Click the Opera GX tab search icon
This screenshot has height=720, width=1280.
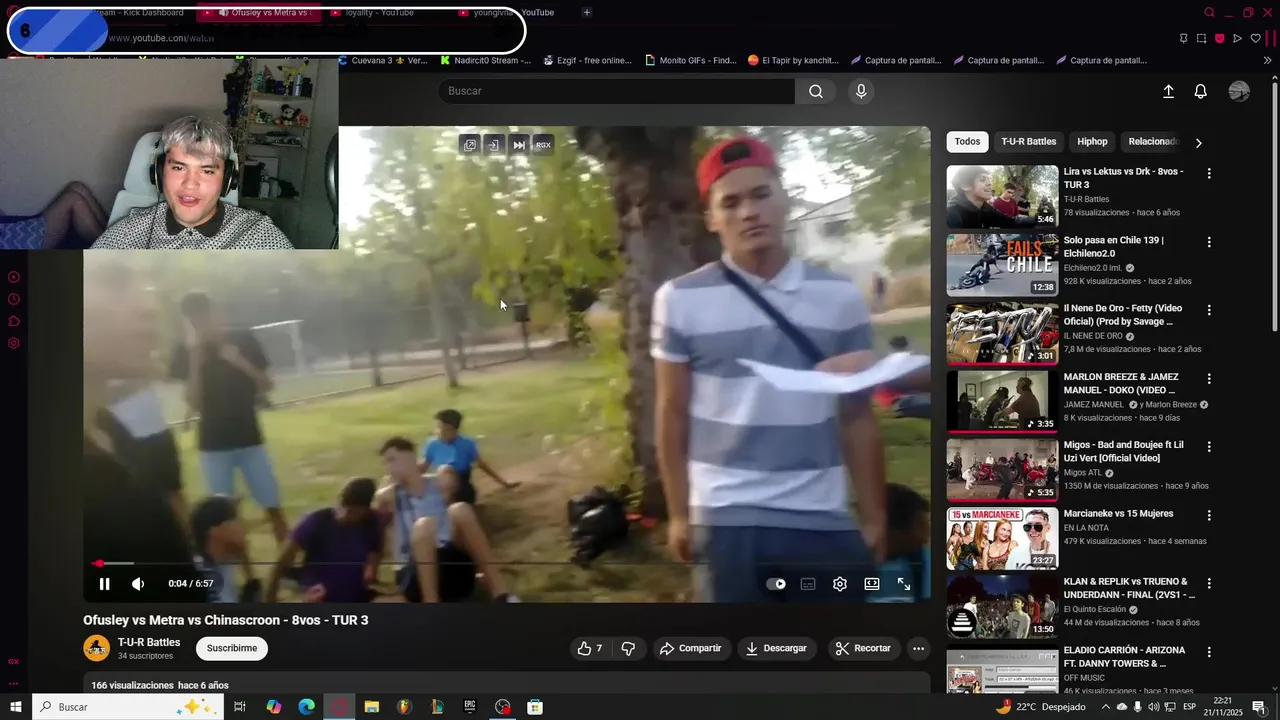click(1209, 12)
